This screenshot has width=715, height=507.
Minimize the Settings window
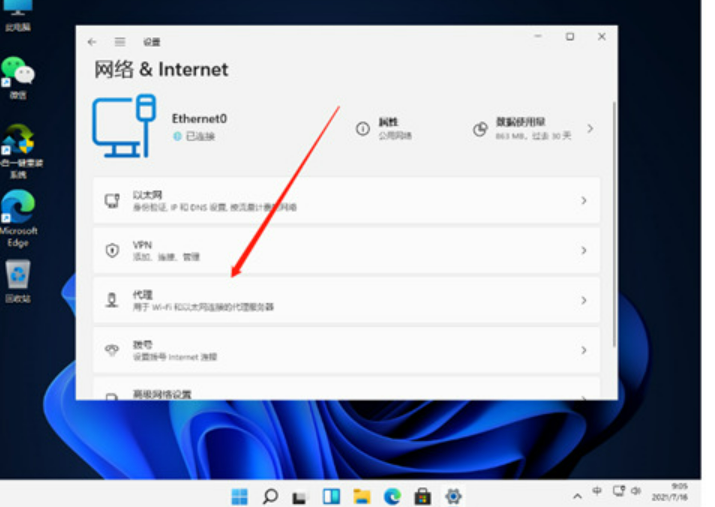[538, 36]
